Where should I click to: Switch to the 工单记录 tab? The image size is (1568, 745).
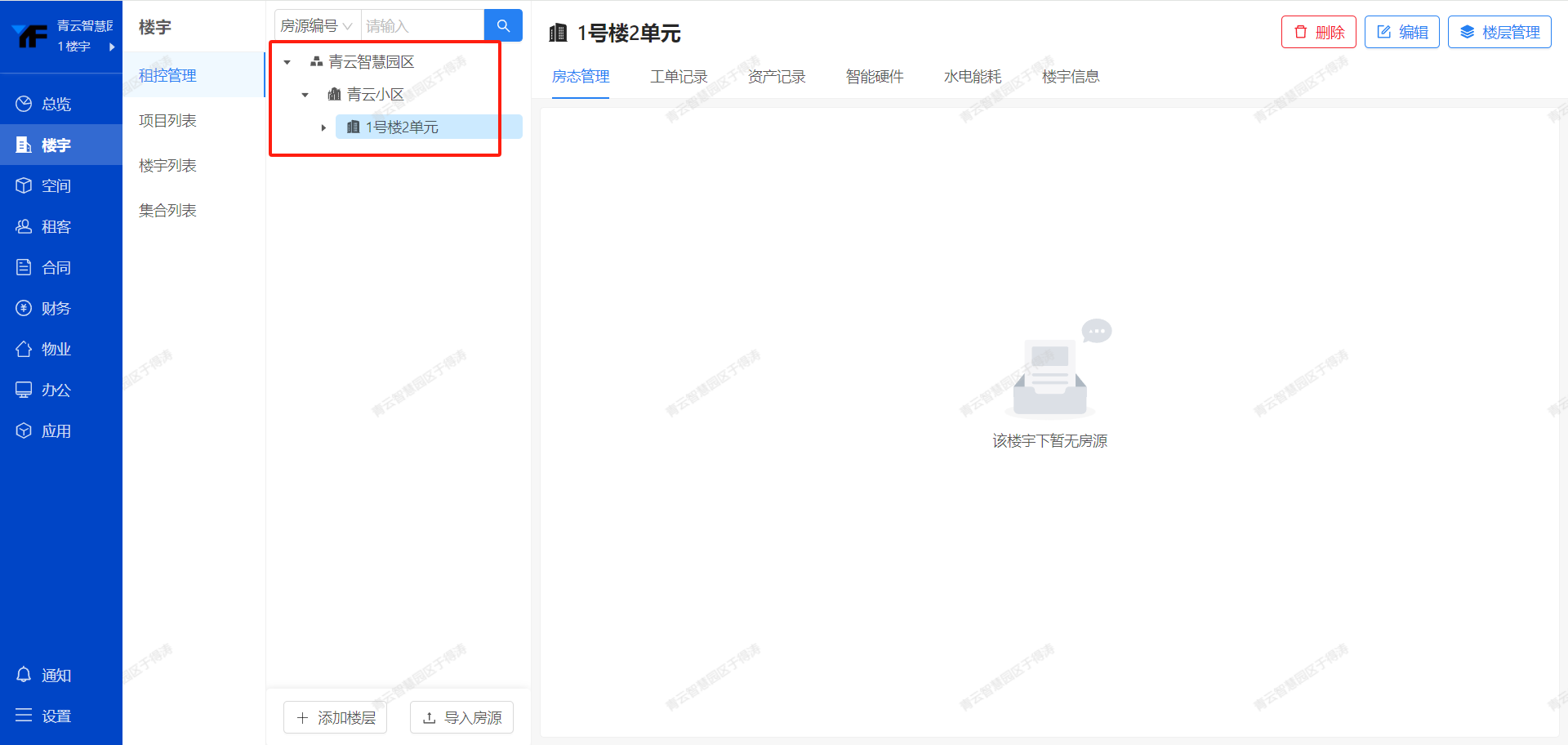coord(678,77)
